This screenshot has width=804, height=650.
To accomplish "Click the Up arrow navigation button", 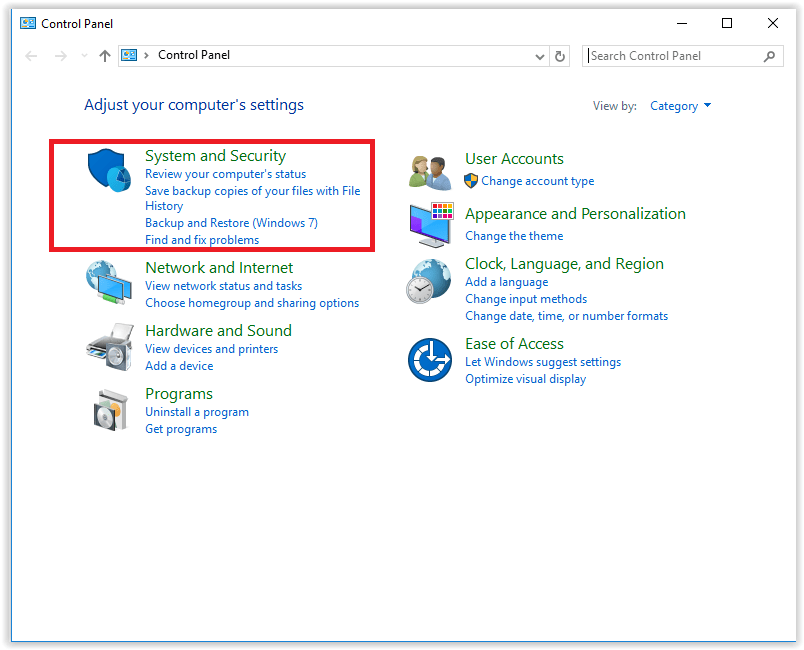I will 105,56.
